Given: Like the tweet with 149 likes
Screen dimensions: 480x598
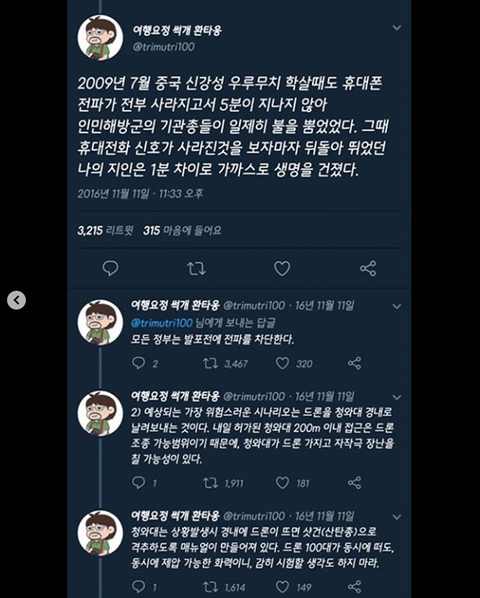Looking at the screenshot, I should coord(282,587).
